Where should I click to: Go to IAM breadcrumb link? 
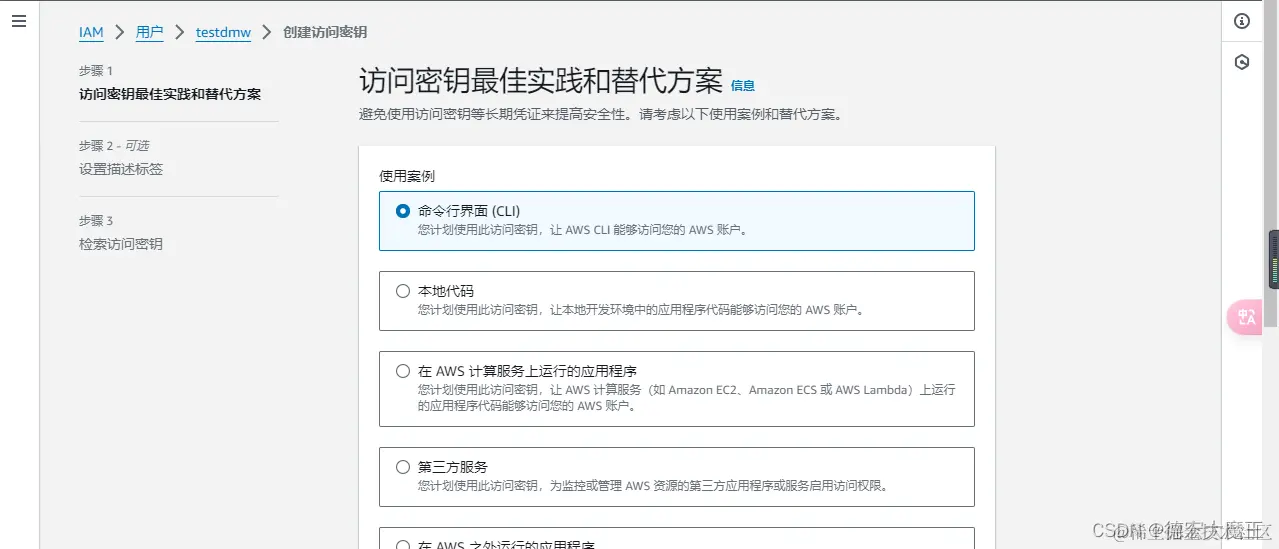click(91, 32)
